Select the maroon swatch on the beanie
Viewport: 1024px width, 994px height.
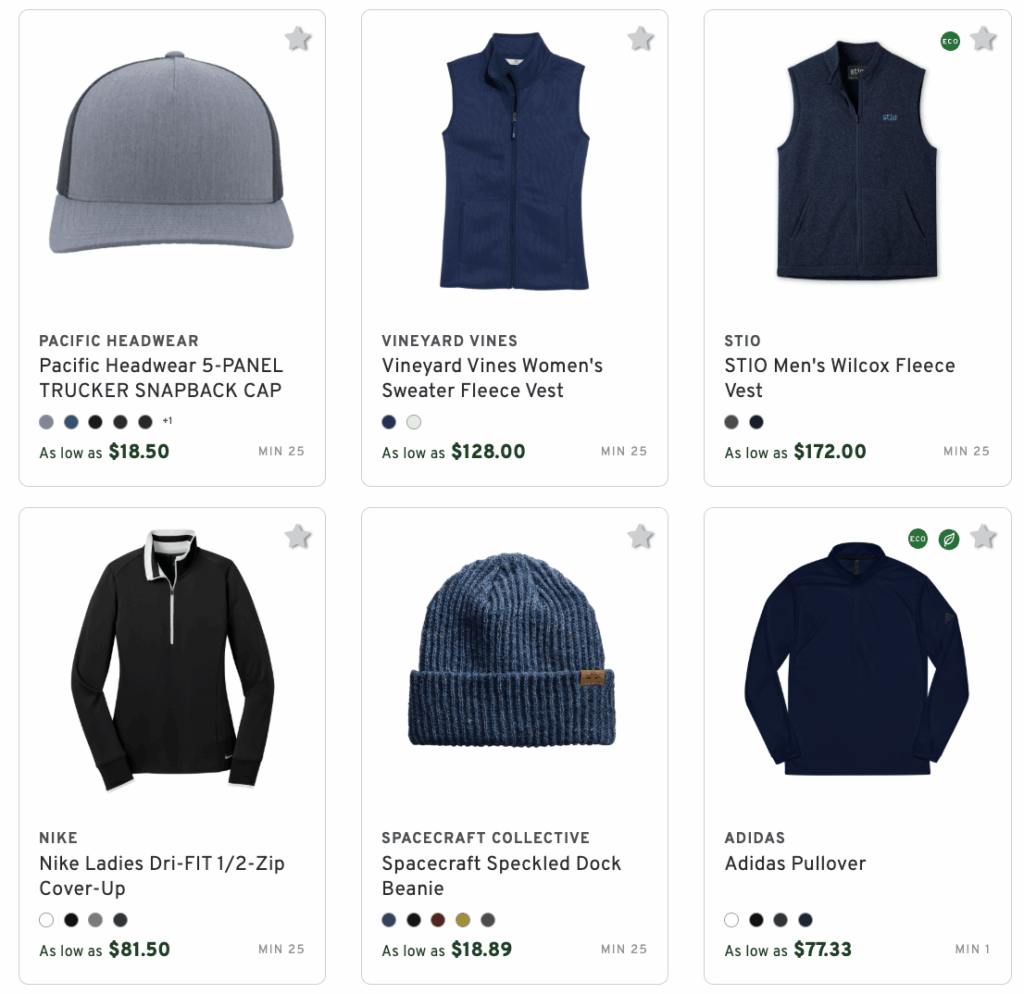click(438, 921)
